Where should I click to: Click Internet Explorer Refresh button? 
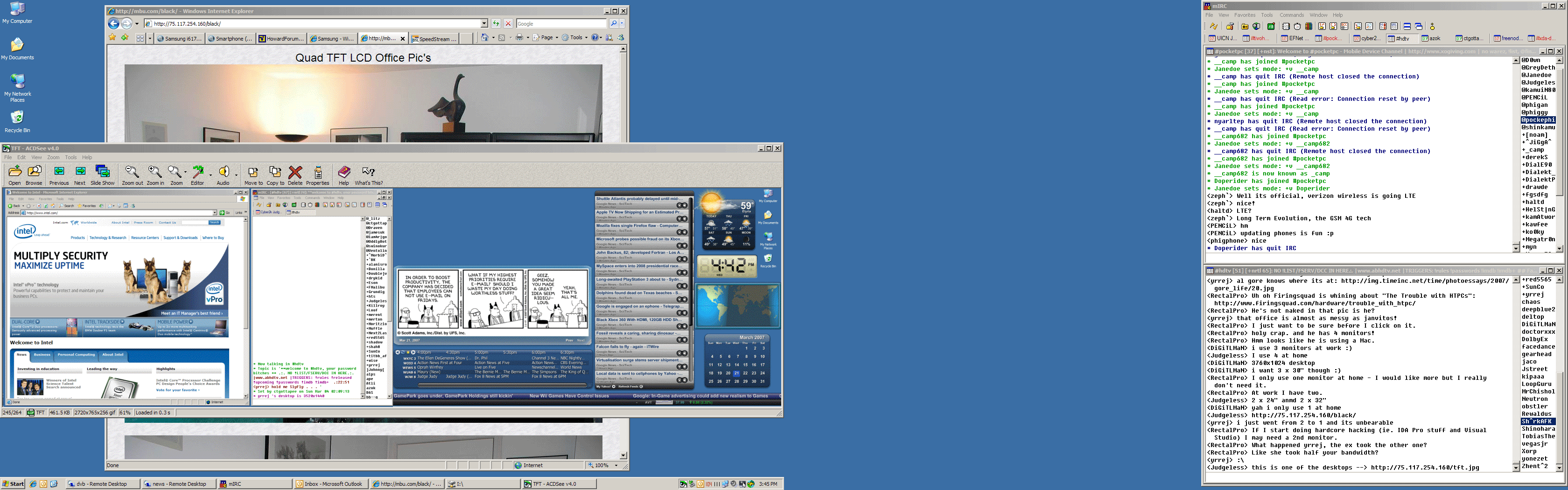[496, 24]
